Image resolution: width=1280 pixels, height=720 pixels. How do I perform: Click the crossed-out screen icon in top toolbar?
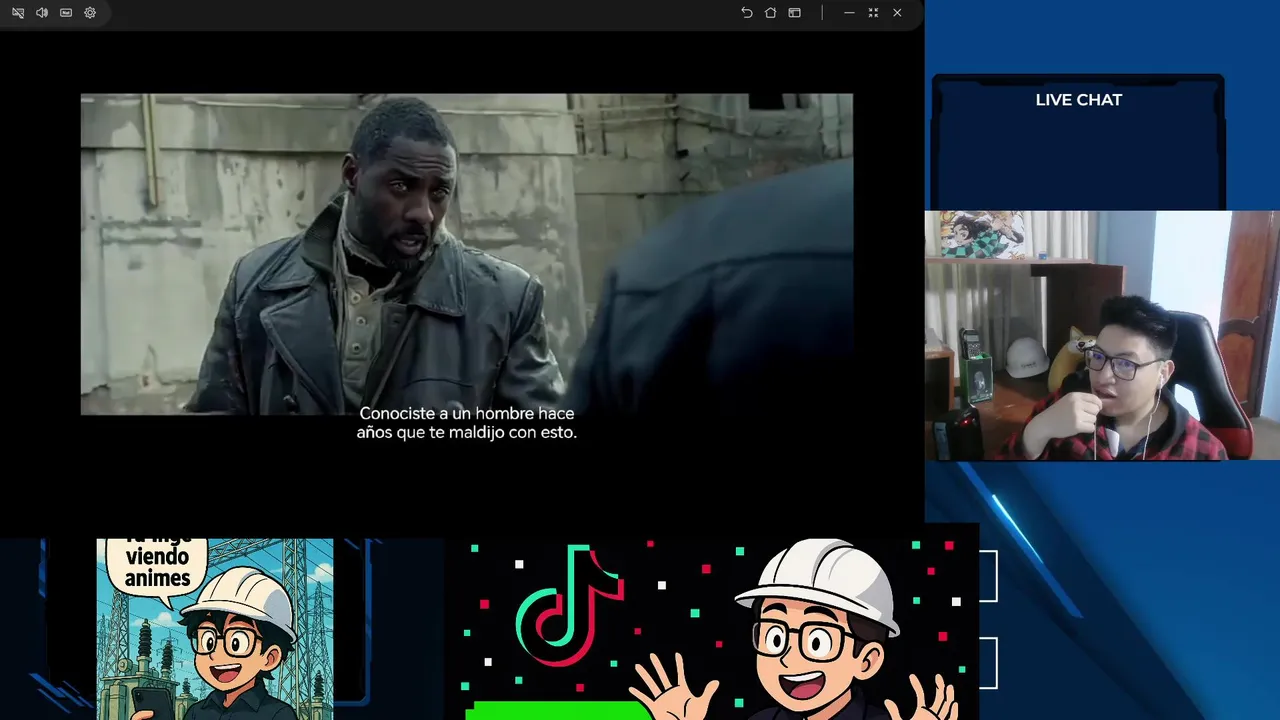(x=18, y=13)
